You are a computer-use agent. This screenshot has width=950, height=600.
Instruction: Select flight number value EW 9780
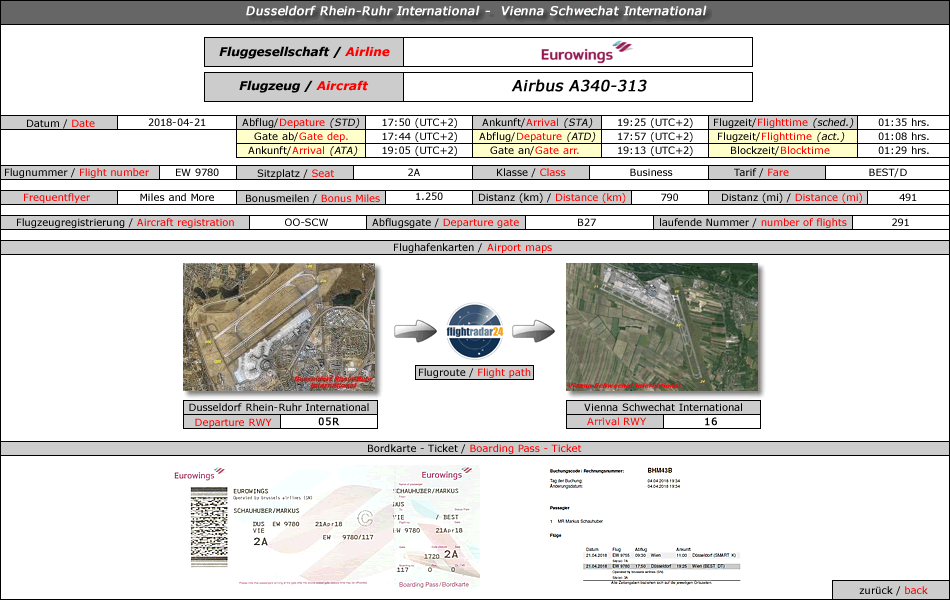point(197,172)
